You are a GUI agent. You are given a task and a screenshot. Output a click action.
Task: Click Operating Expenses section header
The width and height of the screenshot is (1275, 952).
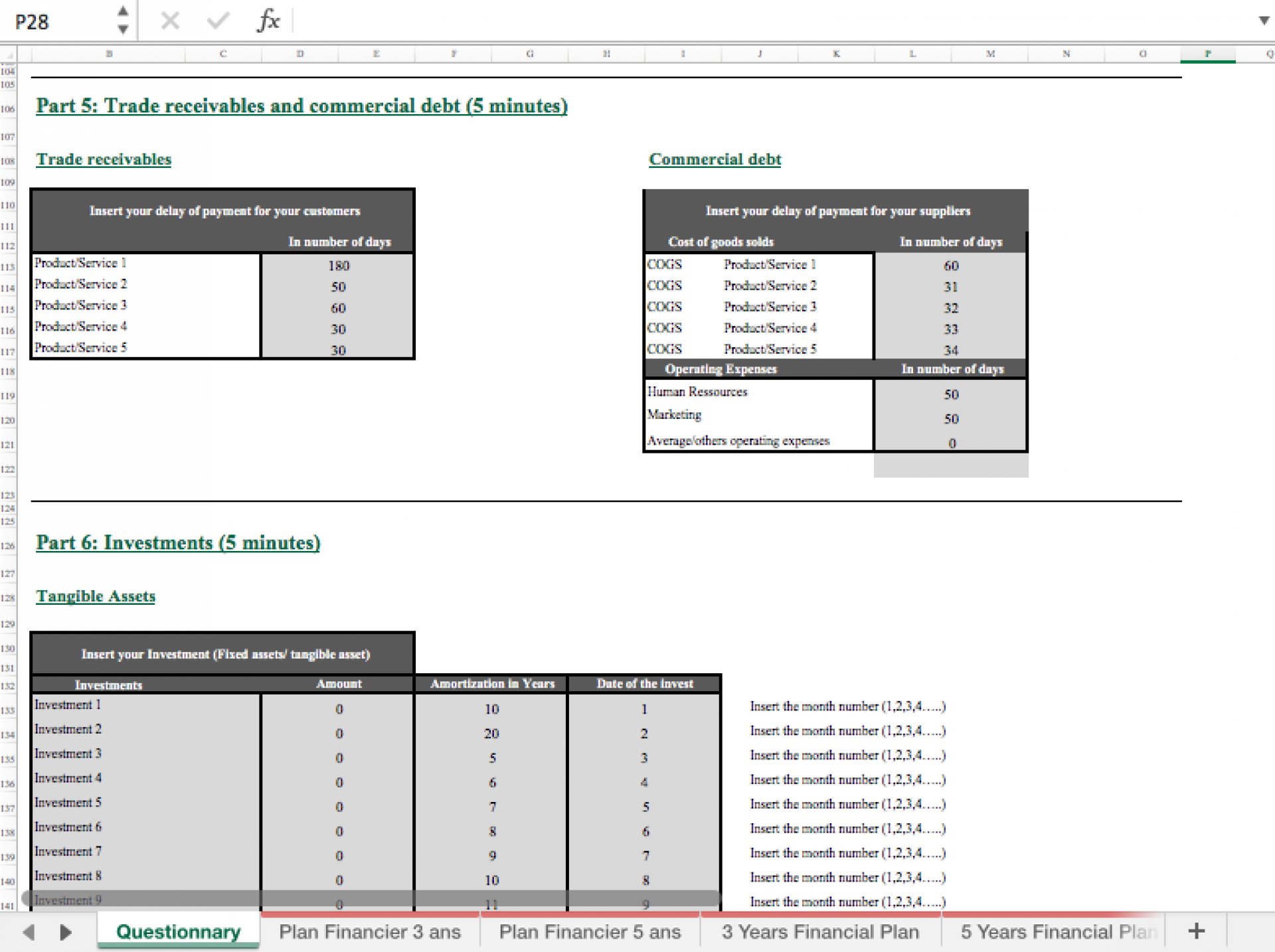[721, 369]
